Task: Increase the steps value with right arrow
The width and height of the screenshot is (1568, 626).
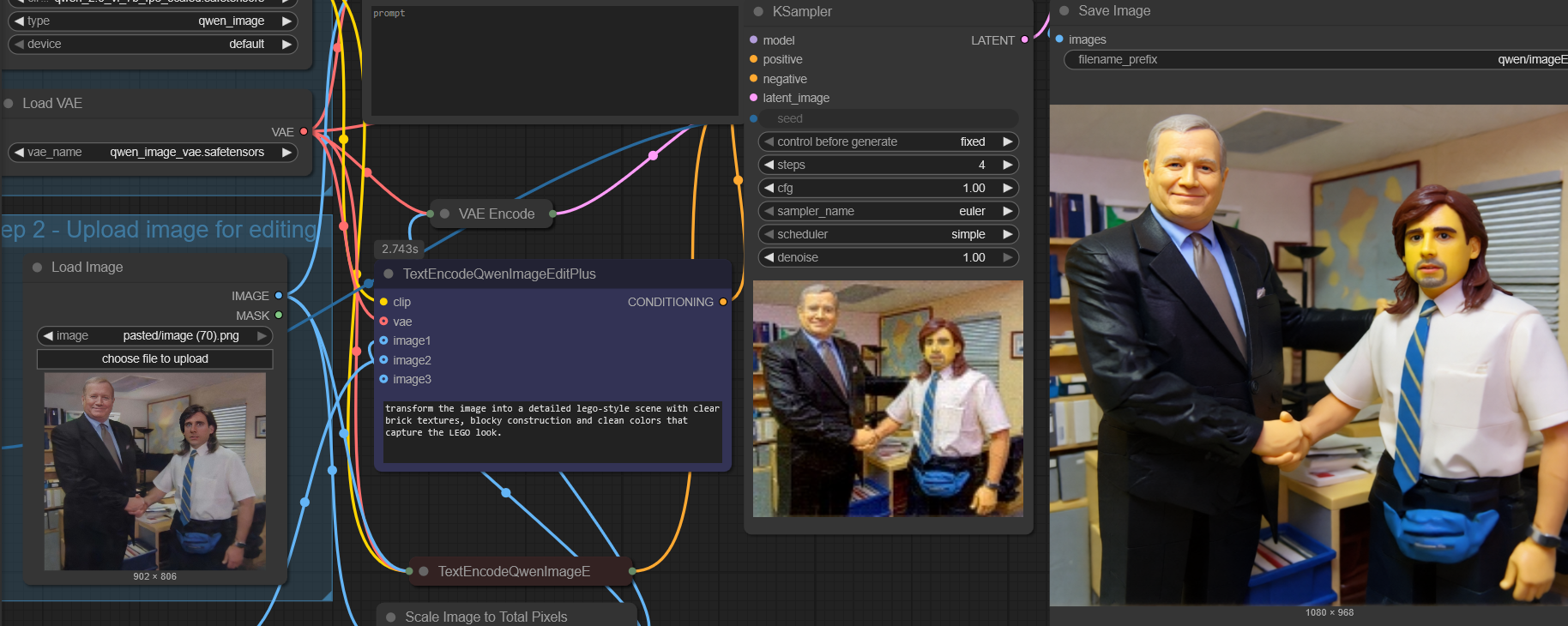Action: click(1008, 165)
